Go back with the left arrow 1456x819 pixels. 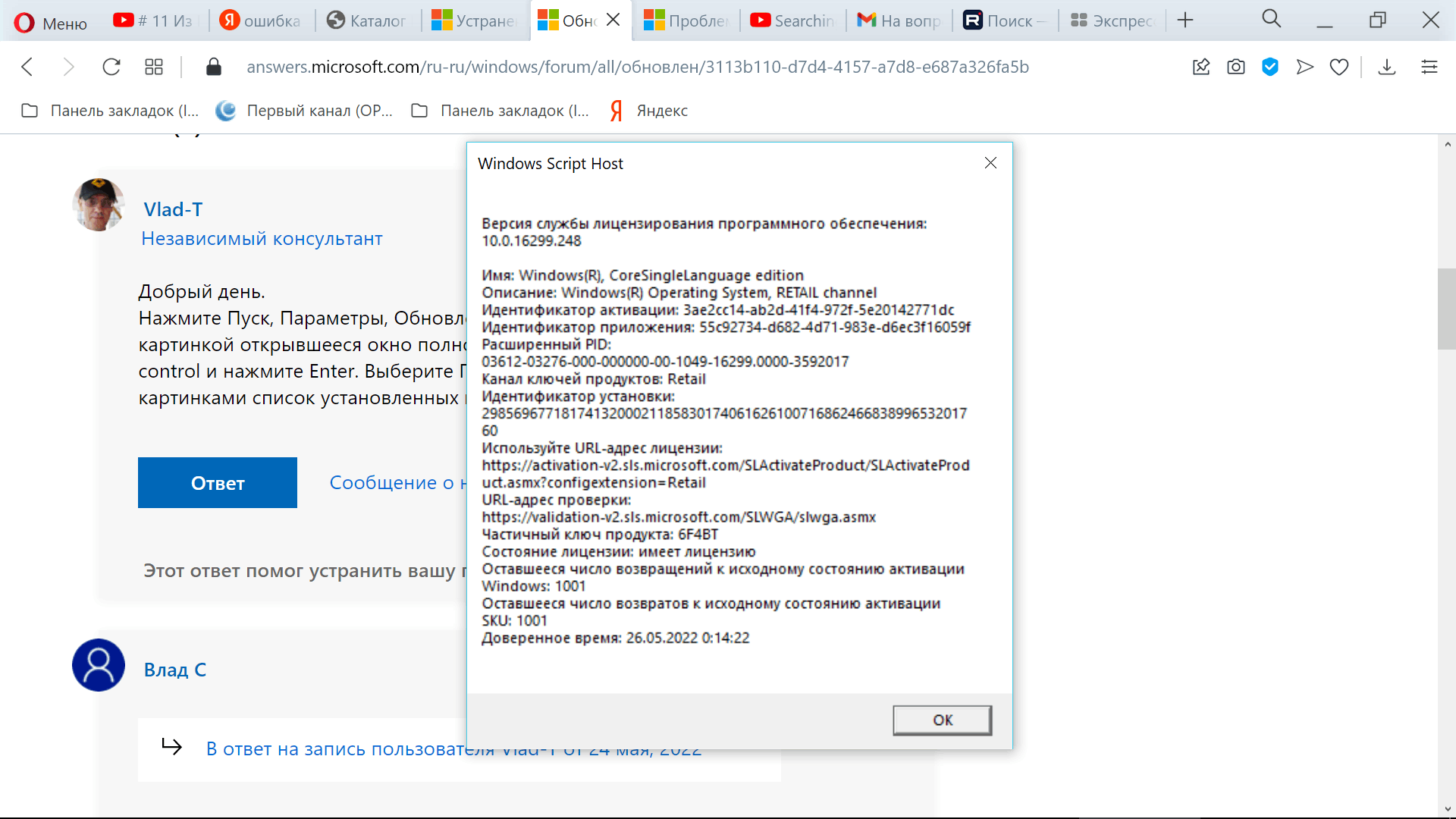27,67
